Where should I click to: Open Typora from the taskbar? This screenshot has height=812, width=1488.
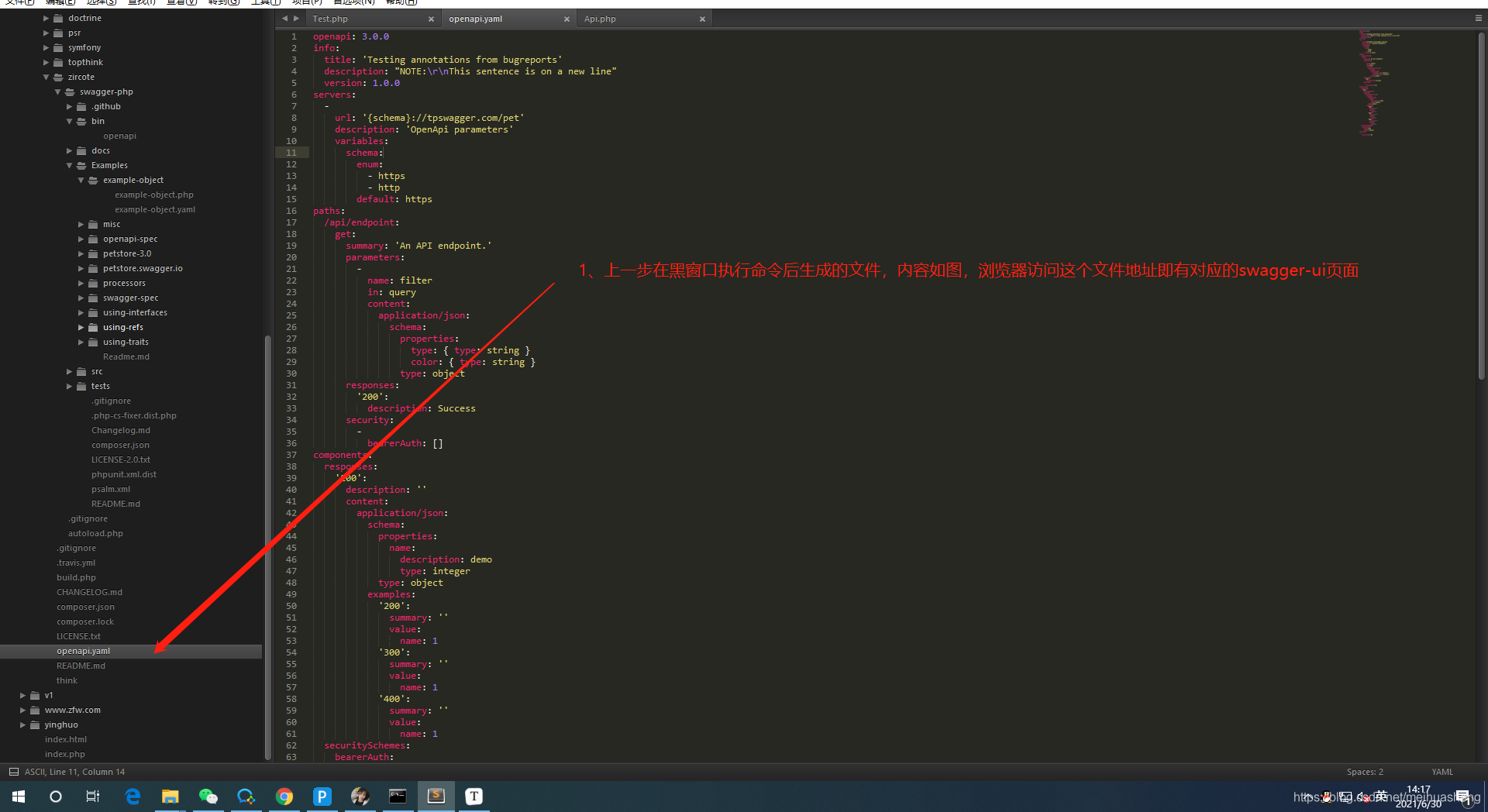474,797
